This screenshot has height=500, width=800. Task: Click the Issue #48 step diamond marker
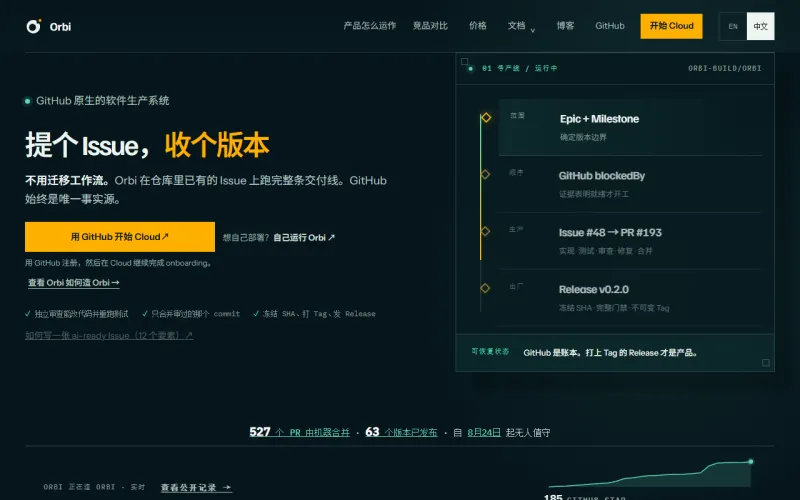485,231
